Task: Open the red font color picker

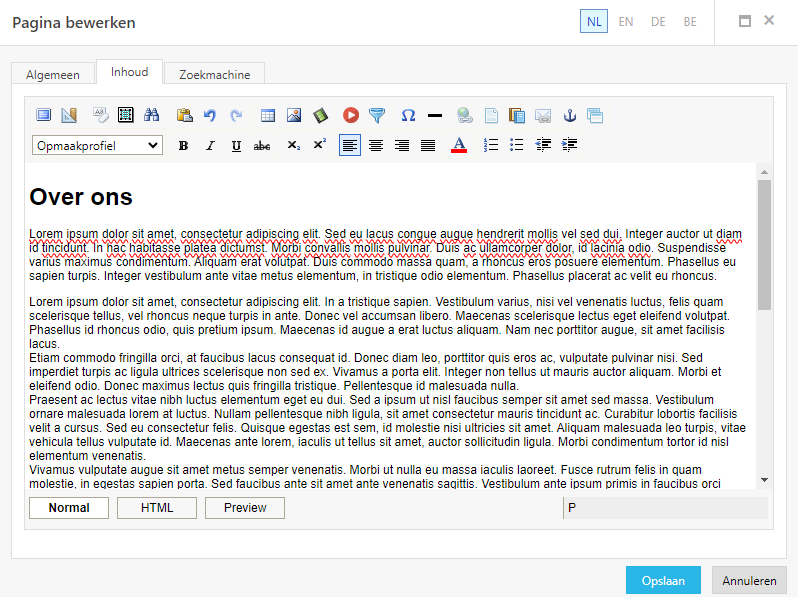Action: pos(459,146)
